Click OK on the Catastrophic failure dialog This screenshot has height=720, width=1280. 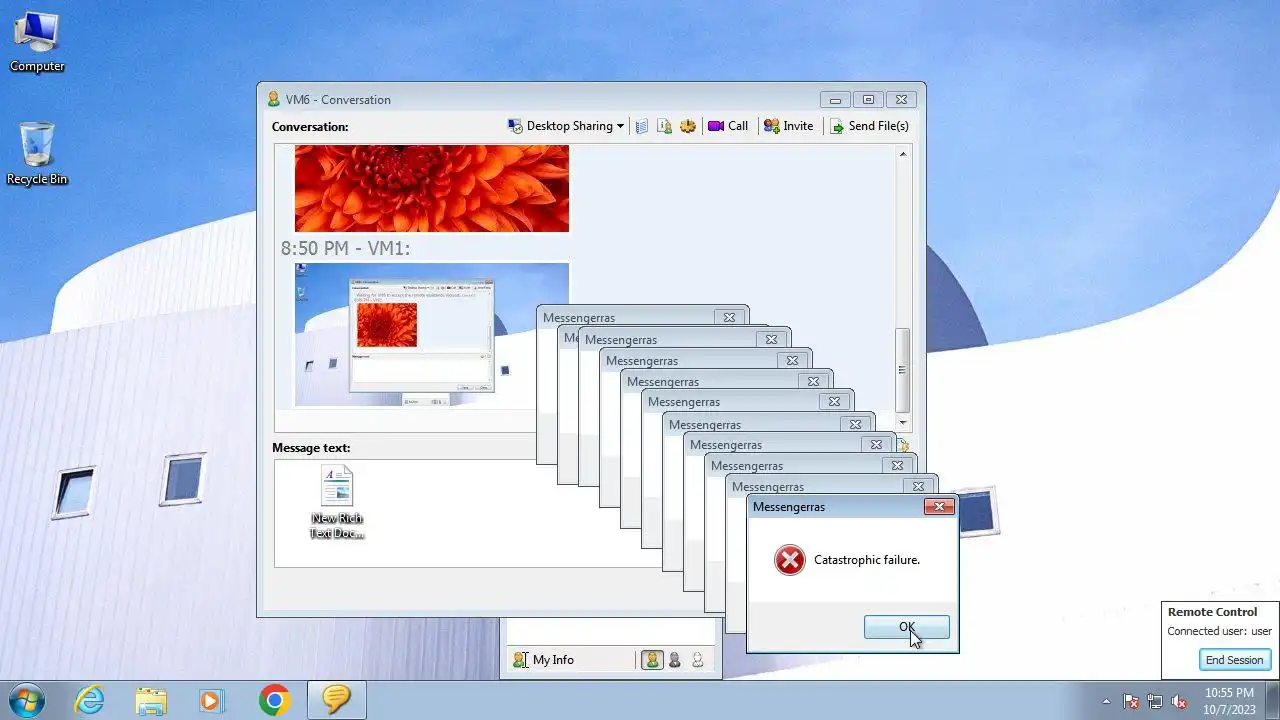coord(906,627)
